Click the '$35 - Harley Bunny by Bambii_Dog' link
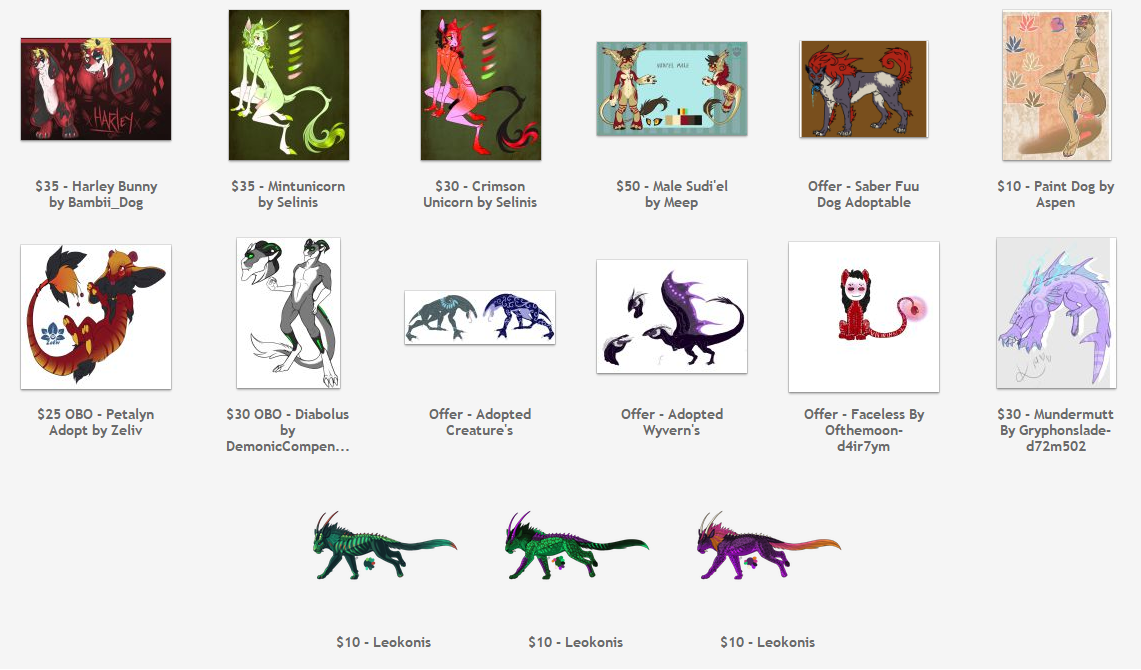 pos(96,194)
